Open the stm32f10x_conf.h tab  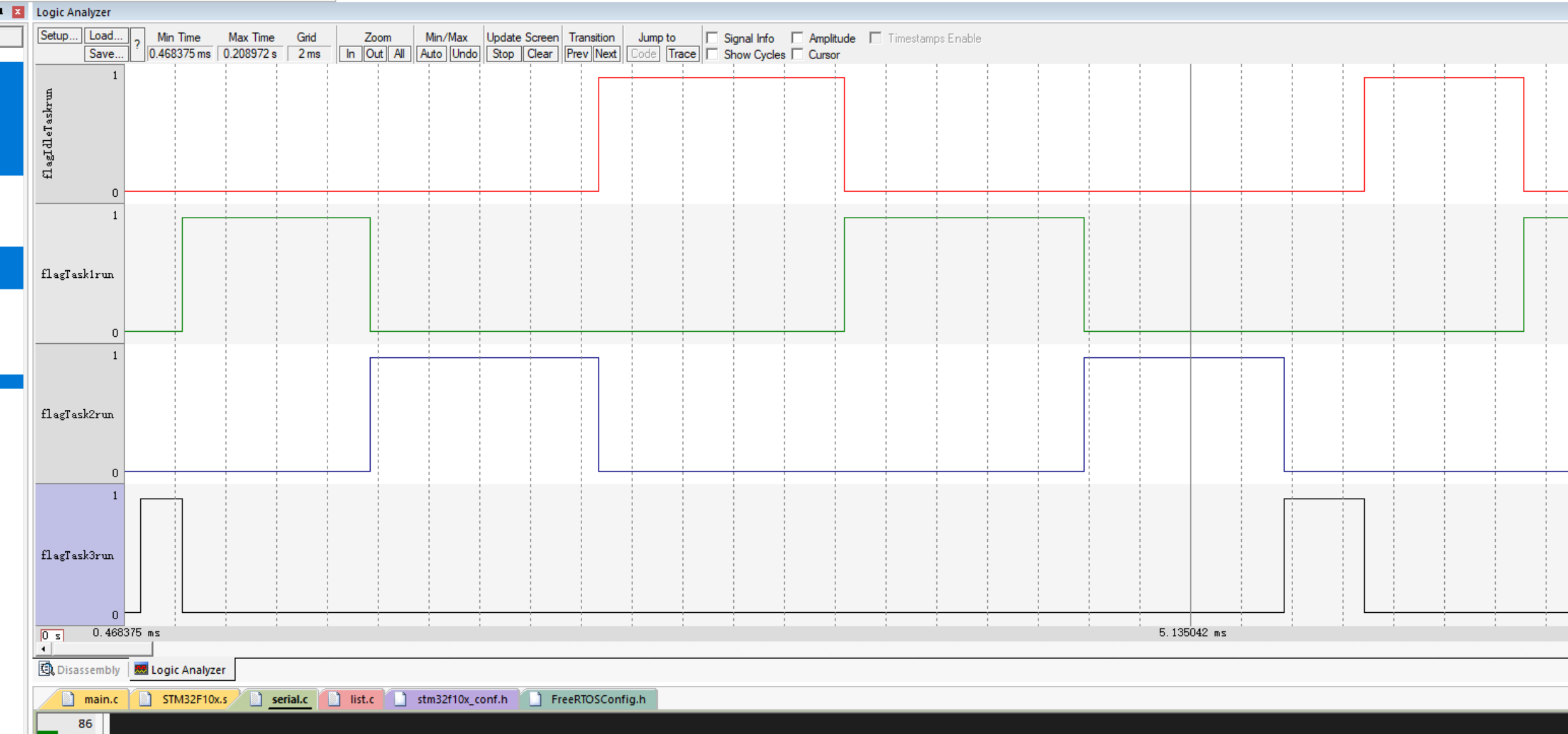point(462,699)
